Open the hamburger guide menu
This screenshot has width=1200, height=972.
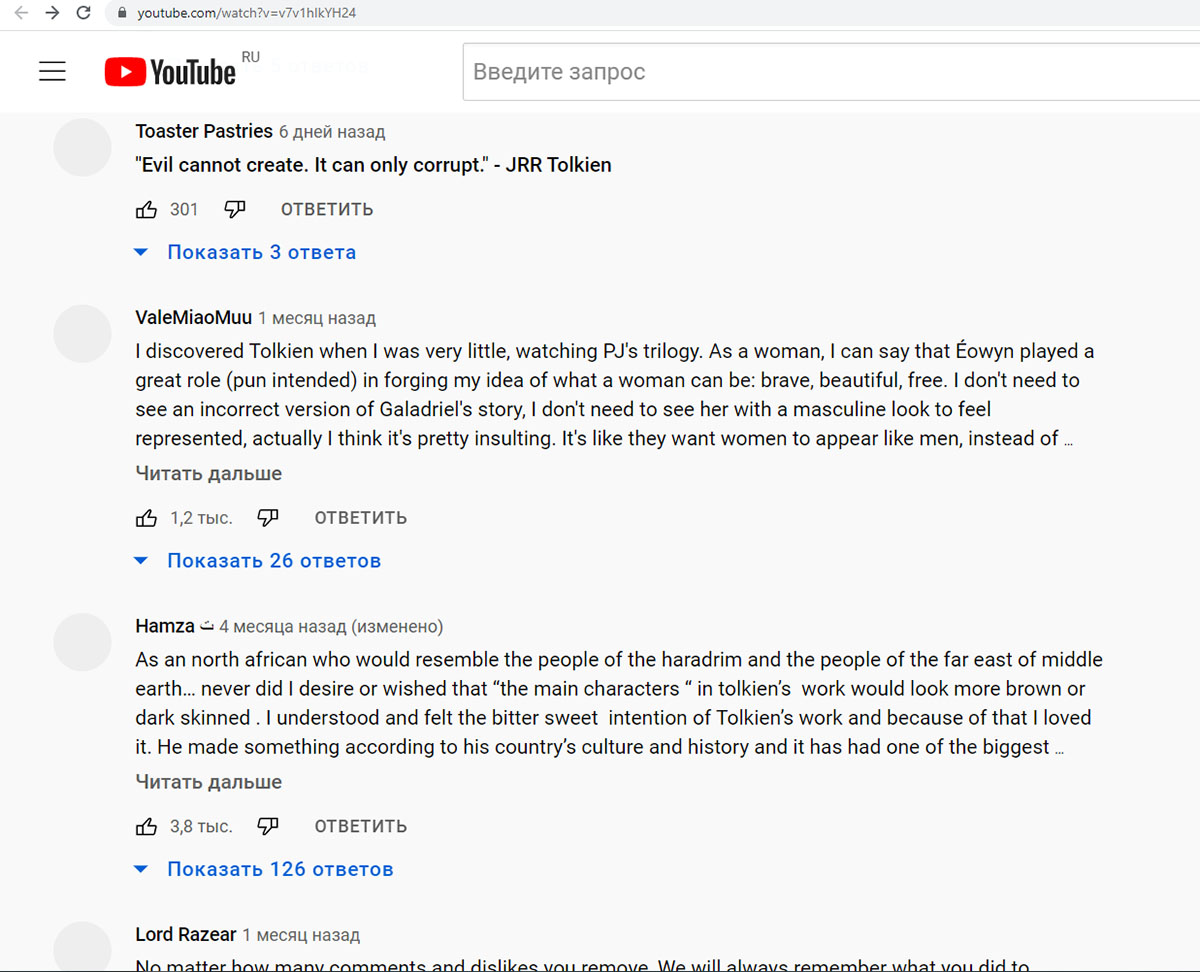tap(52, 71)
